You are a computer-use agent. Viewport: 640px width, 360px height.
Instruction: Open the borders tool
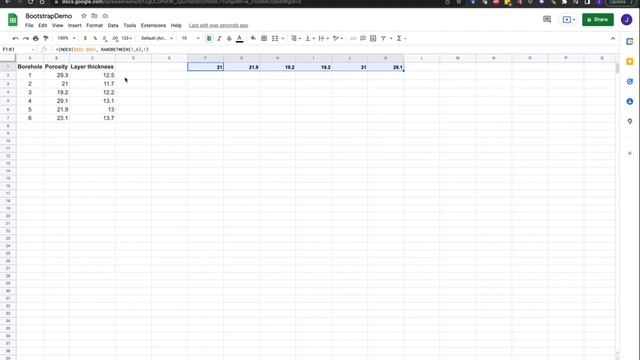264,38
